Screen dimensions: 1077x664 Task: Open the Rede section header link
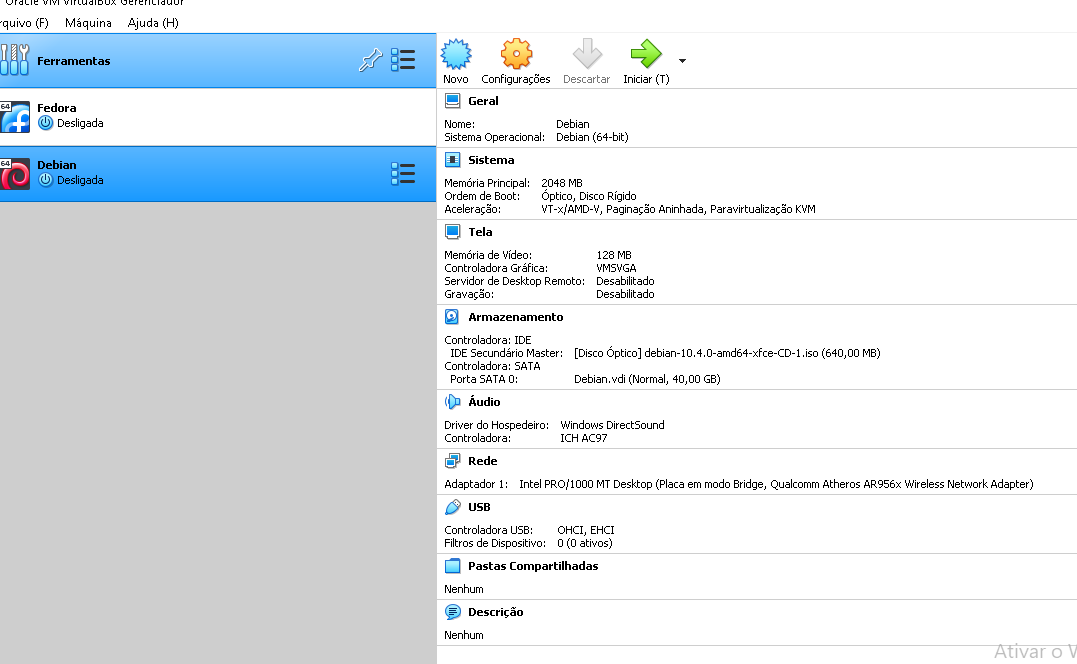point(483,461)
